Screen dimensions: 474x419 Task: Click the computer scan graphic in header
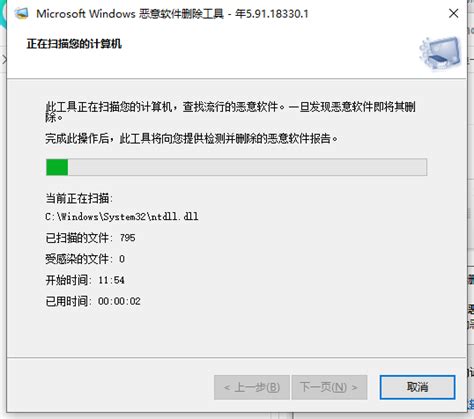[x=440, y=53]
